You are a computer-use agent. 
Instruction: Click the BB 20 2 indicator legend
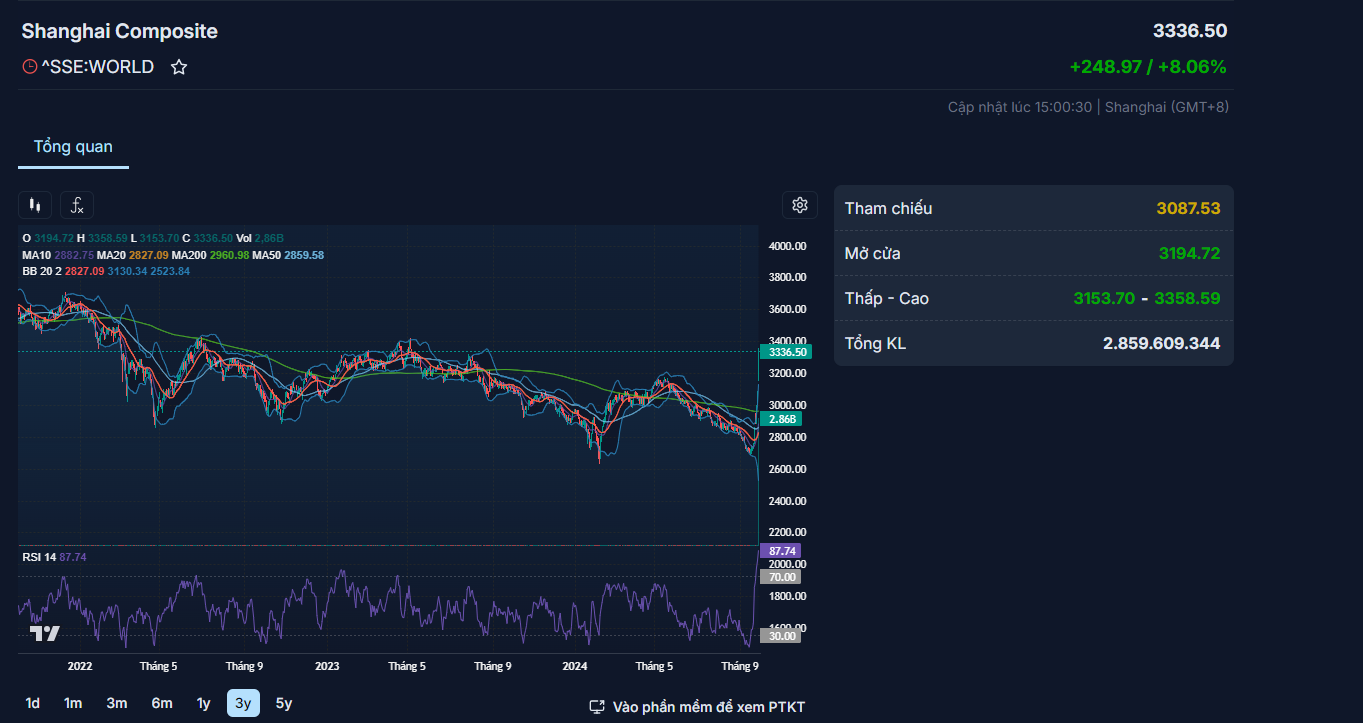click(42, 271)
